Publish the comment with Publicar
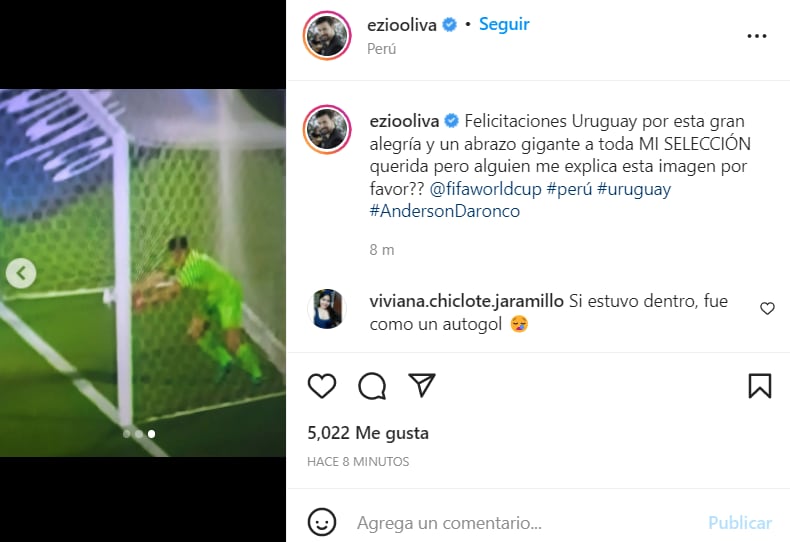 click(740, 523)
